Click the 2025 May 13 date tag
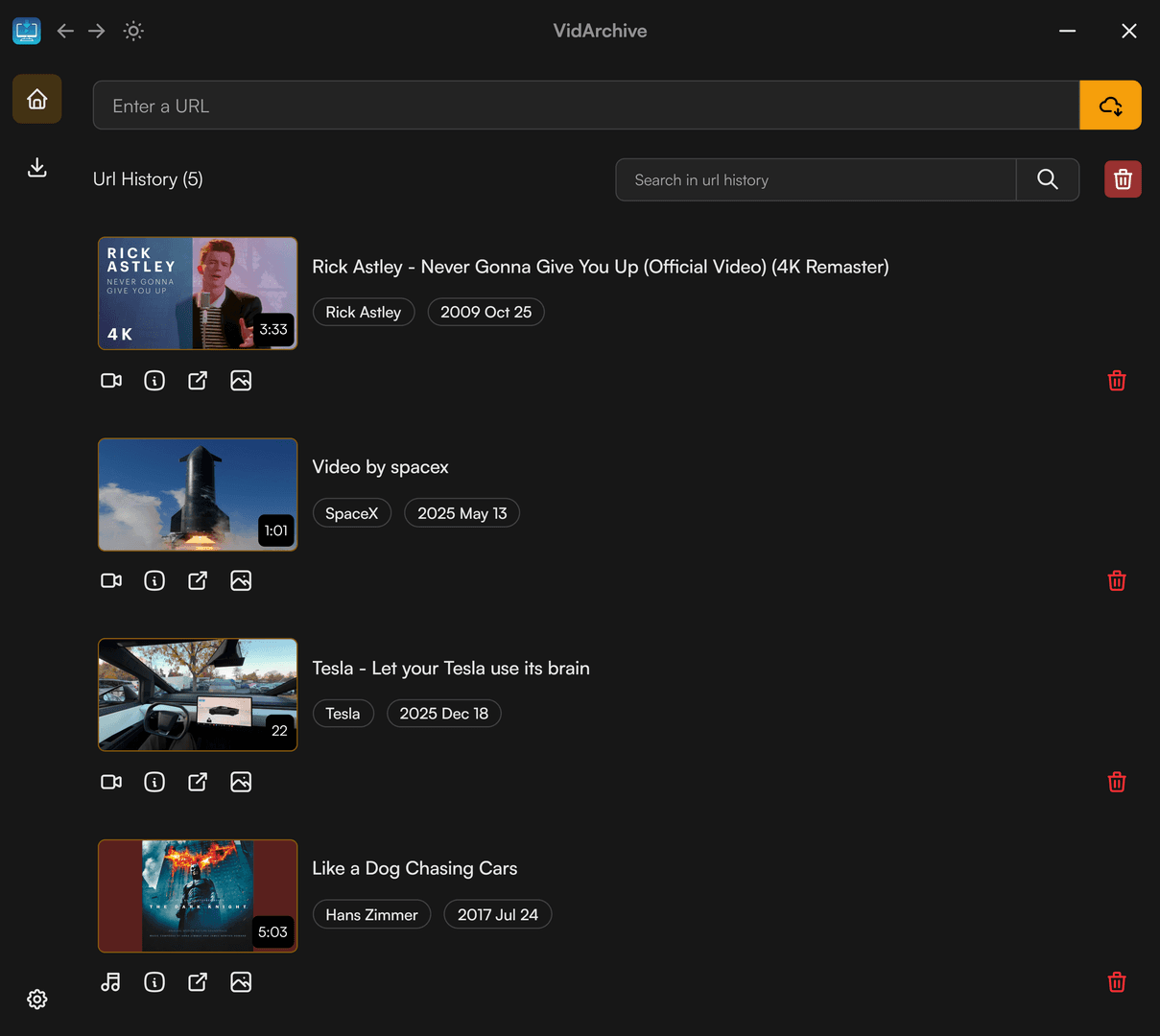 coord(462,513)
